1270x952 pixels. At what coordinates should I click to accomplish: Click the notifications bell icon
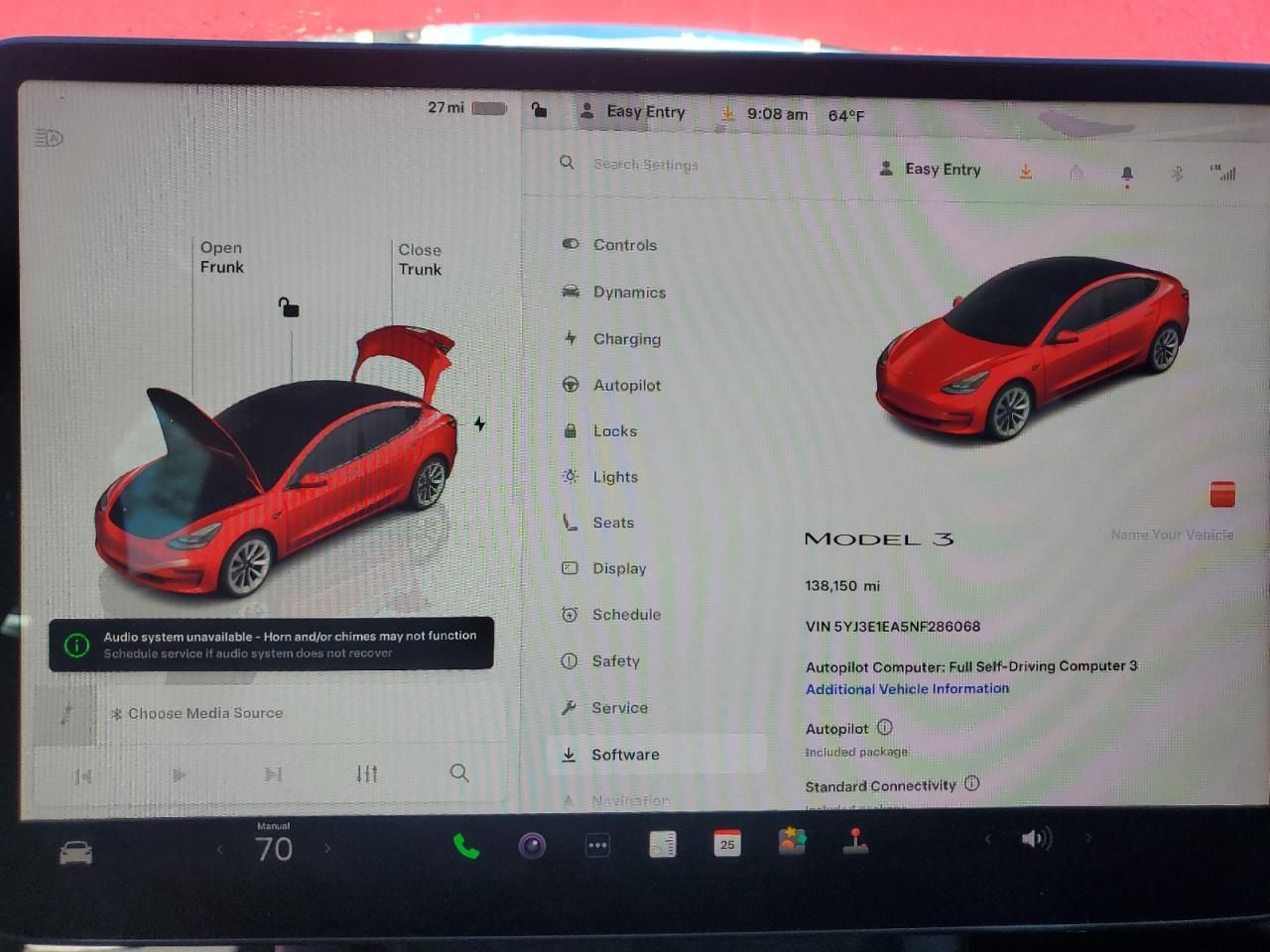pyautogui.click(x=1127, y=175)
